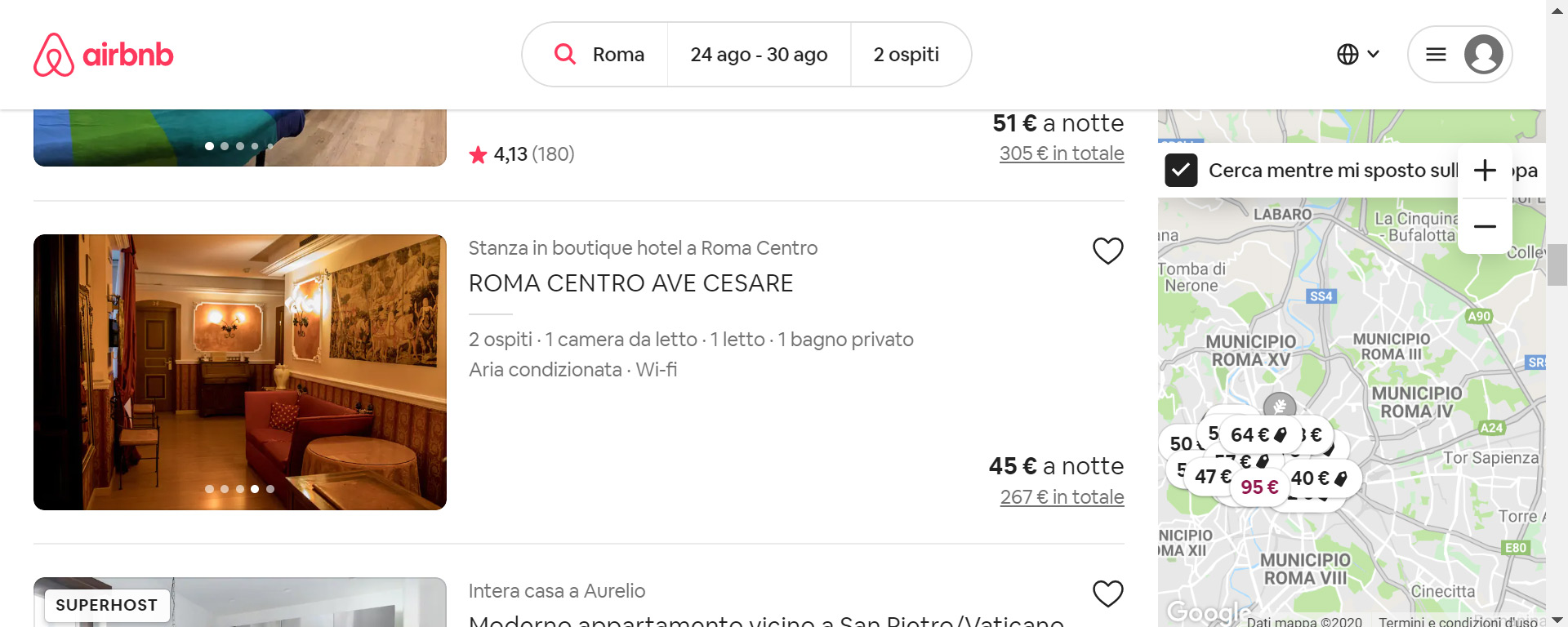Uncheck "Cerca mentre mi sposto" checkbox
This screenshot has height=627, width=1568.
tap(1181, 170)
